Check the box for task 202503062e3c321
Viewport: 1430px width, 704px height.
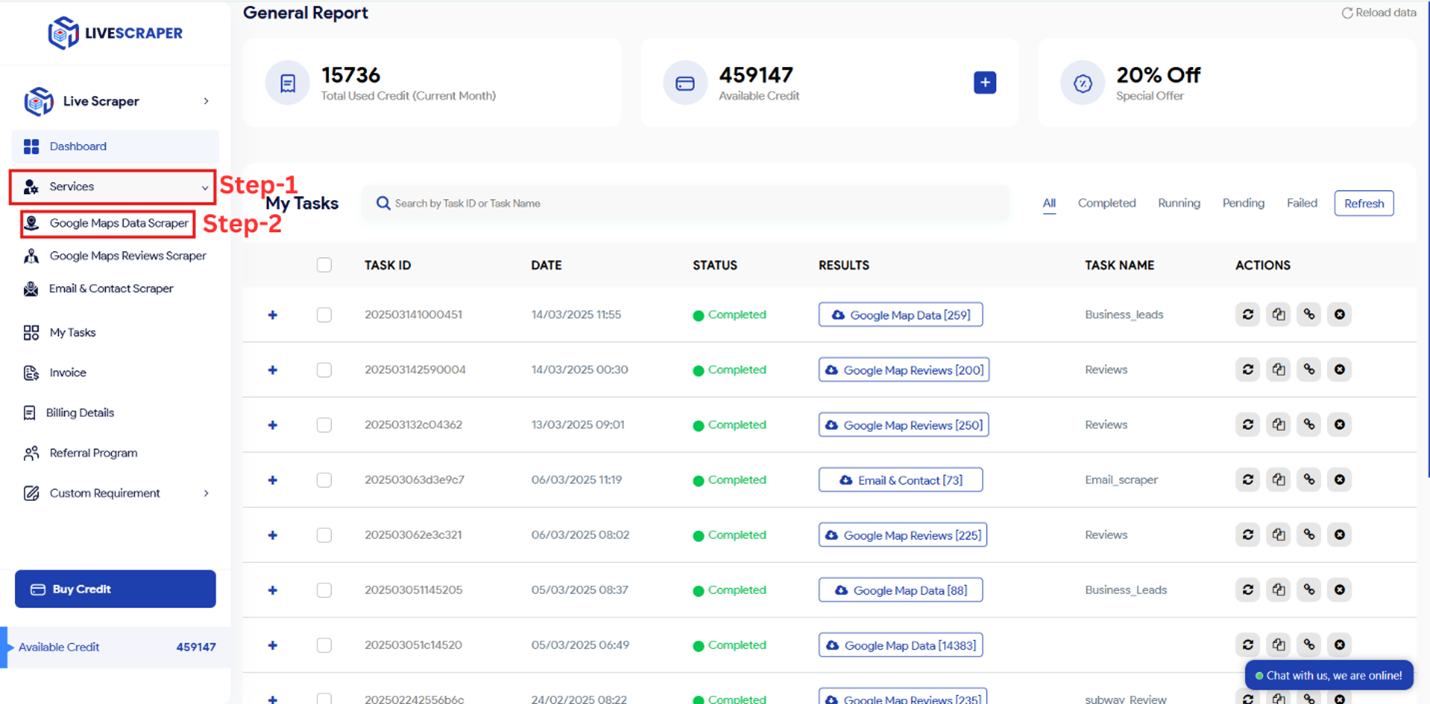tap(324, 534)
